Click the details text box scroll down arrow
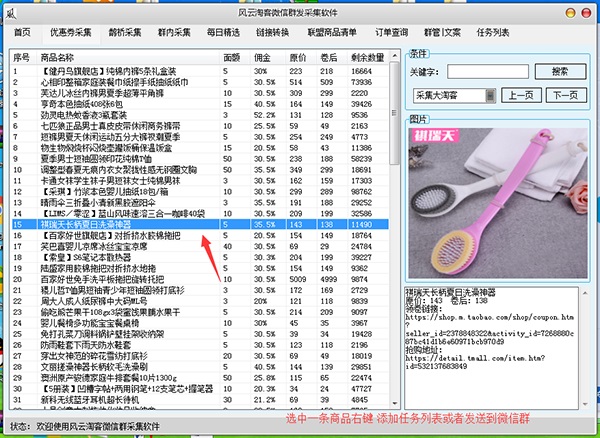600x438 pixels. coord(585,404)
